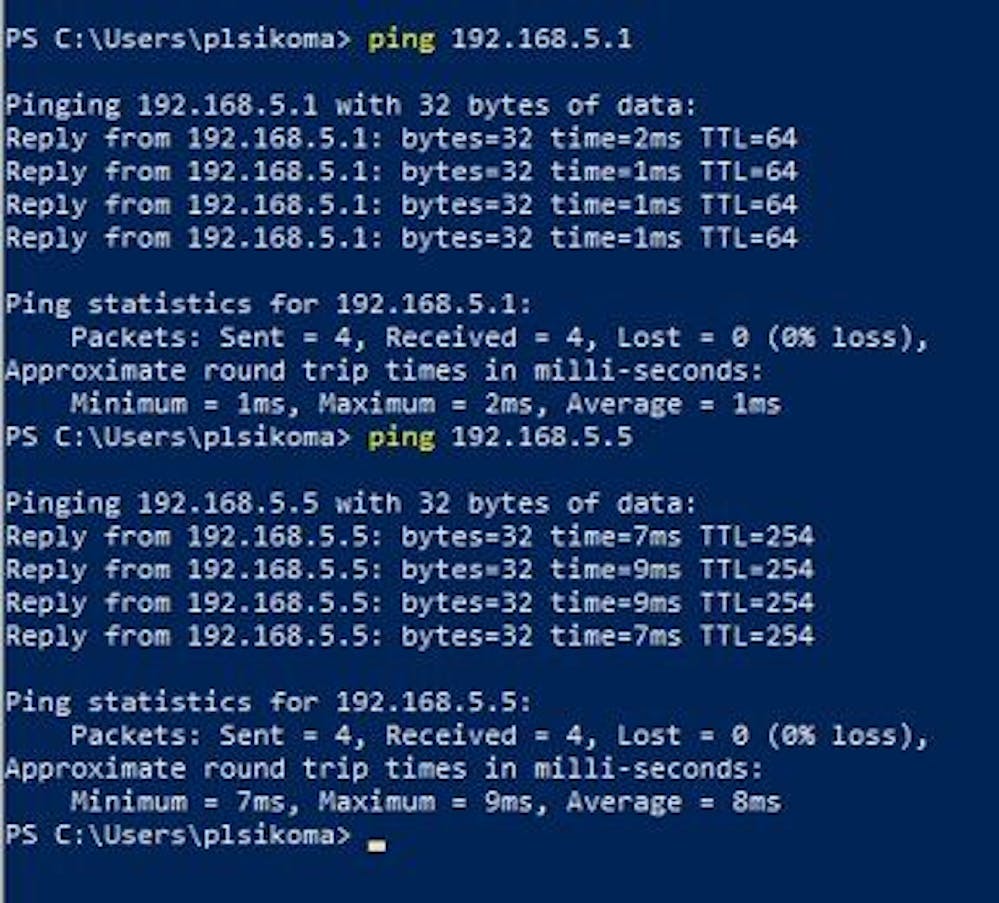Screen dimensions: 999x903
Task: Click the first 'Packets: Sent = 4' line
Action: (500, 338)
